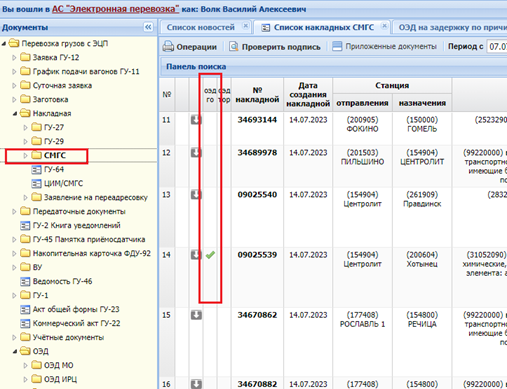Screen dimensions: 507x389
Task: Click the ЦИМ/СМГС document icon
Action: tap(36, 184)
